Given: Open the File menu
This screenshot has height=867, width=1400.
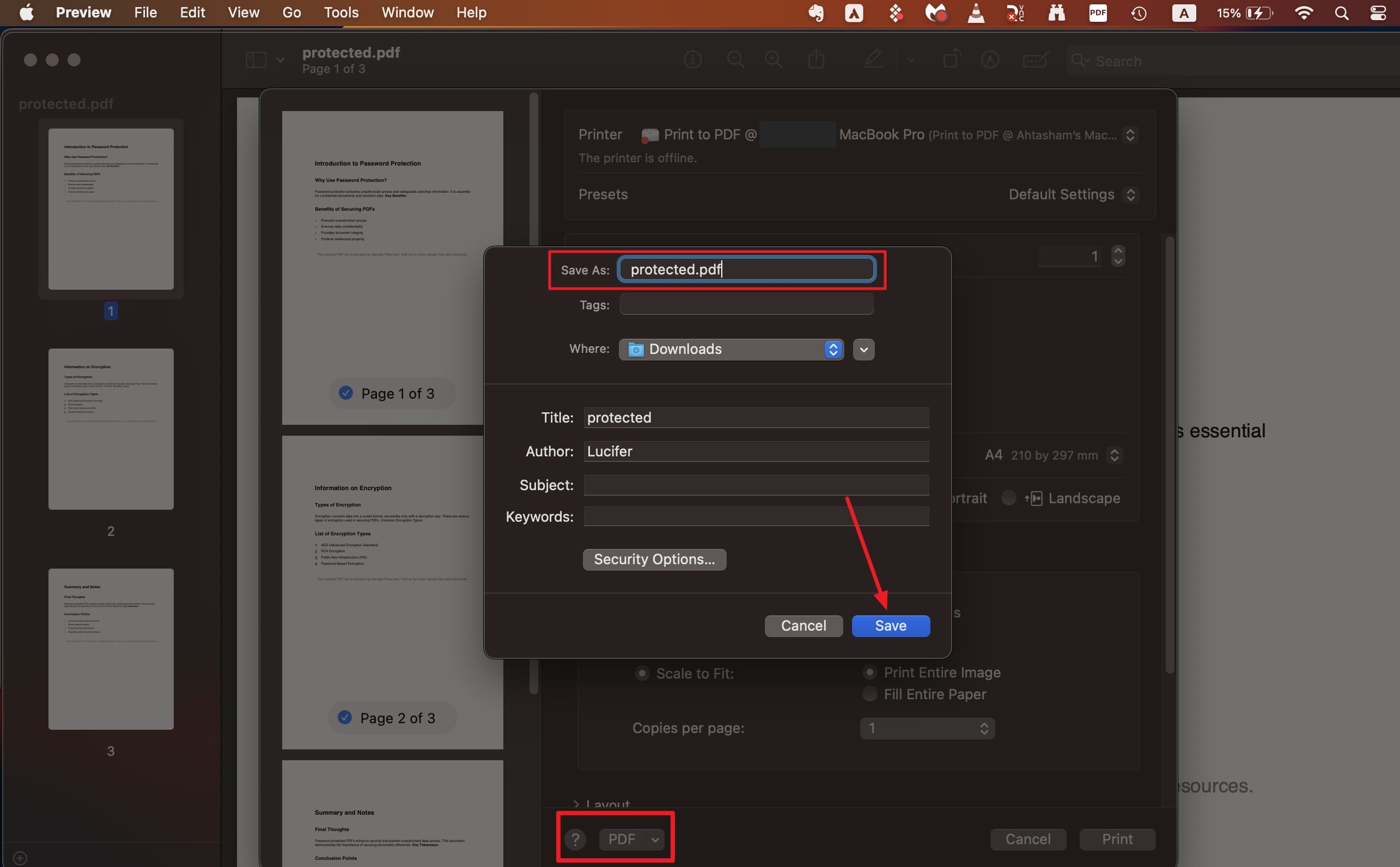Looking at the screenshot, I should pos(145,13).
